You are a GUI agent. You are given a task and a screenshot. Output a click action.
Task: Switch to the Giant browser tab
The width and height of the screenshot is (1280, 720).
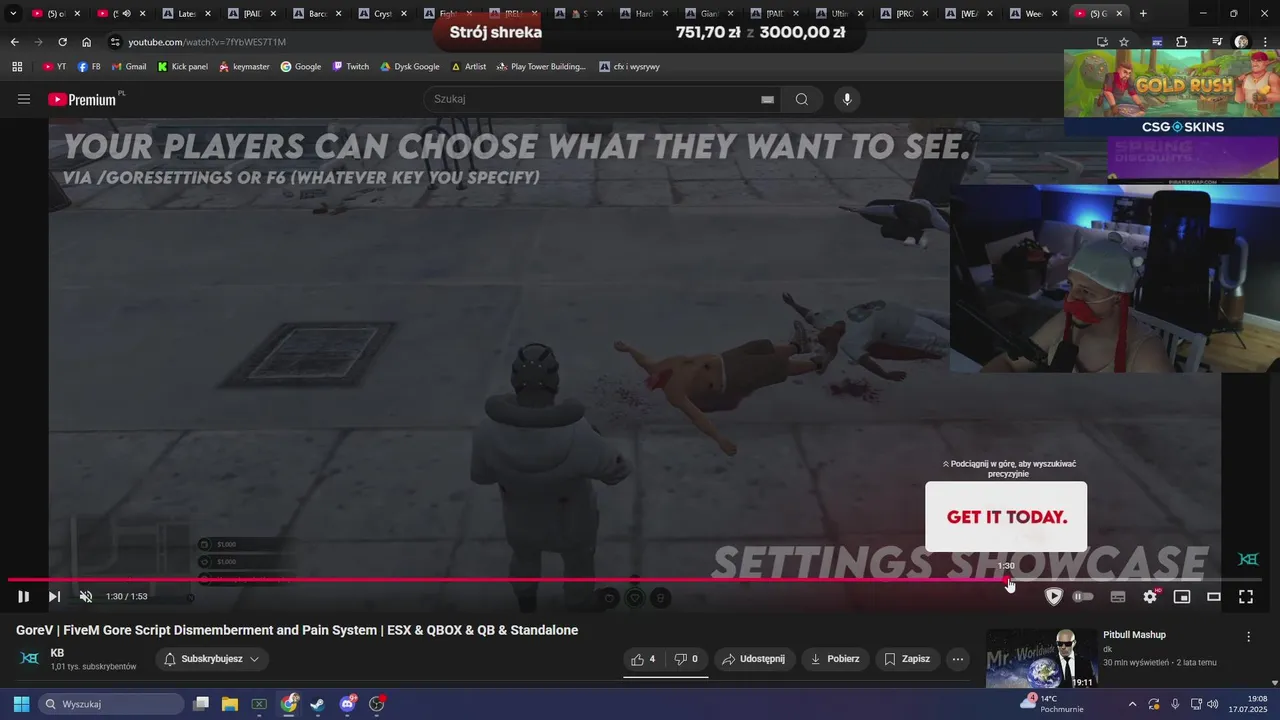[x=707, y=14]
